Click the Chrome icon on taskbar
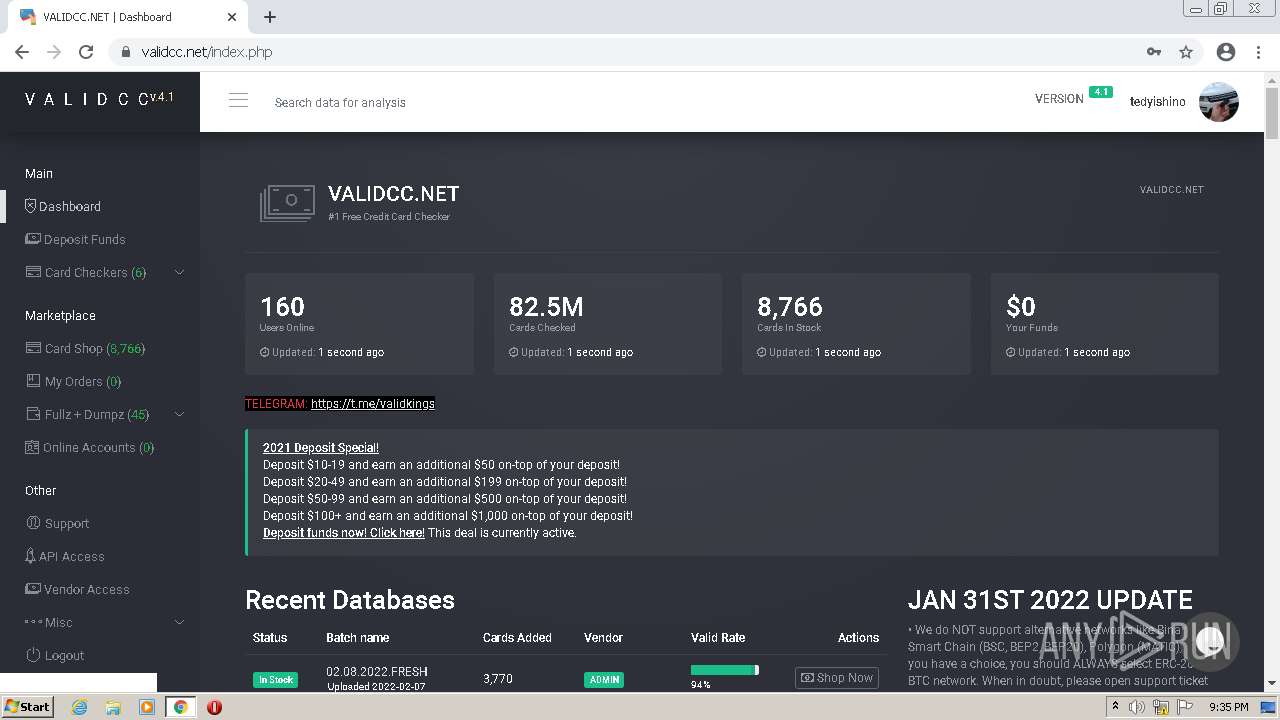This screenshot has width=1280, height=720. [181, 707]
